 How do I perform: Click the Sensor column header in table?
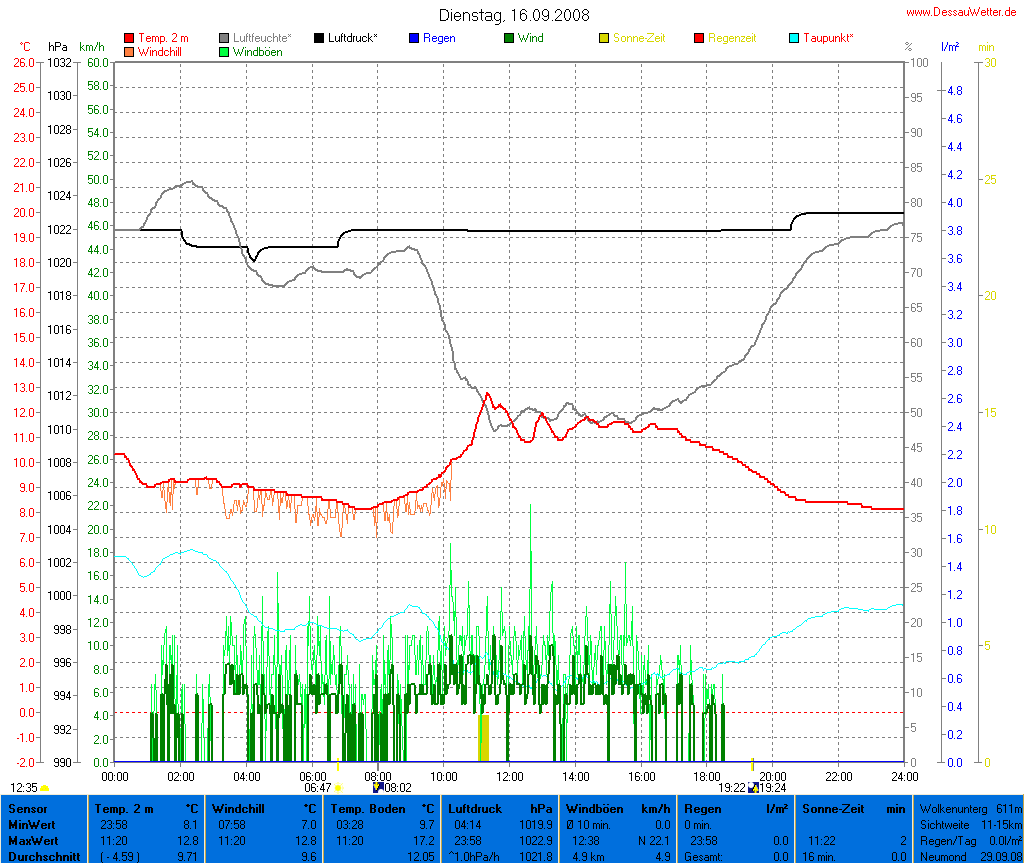[27, 808]
